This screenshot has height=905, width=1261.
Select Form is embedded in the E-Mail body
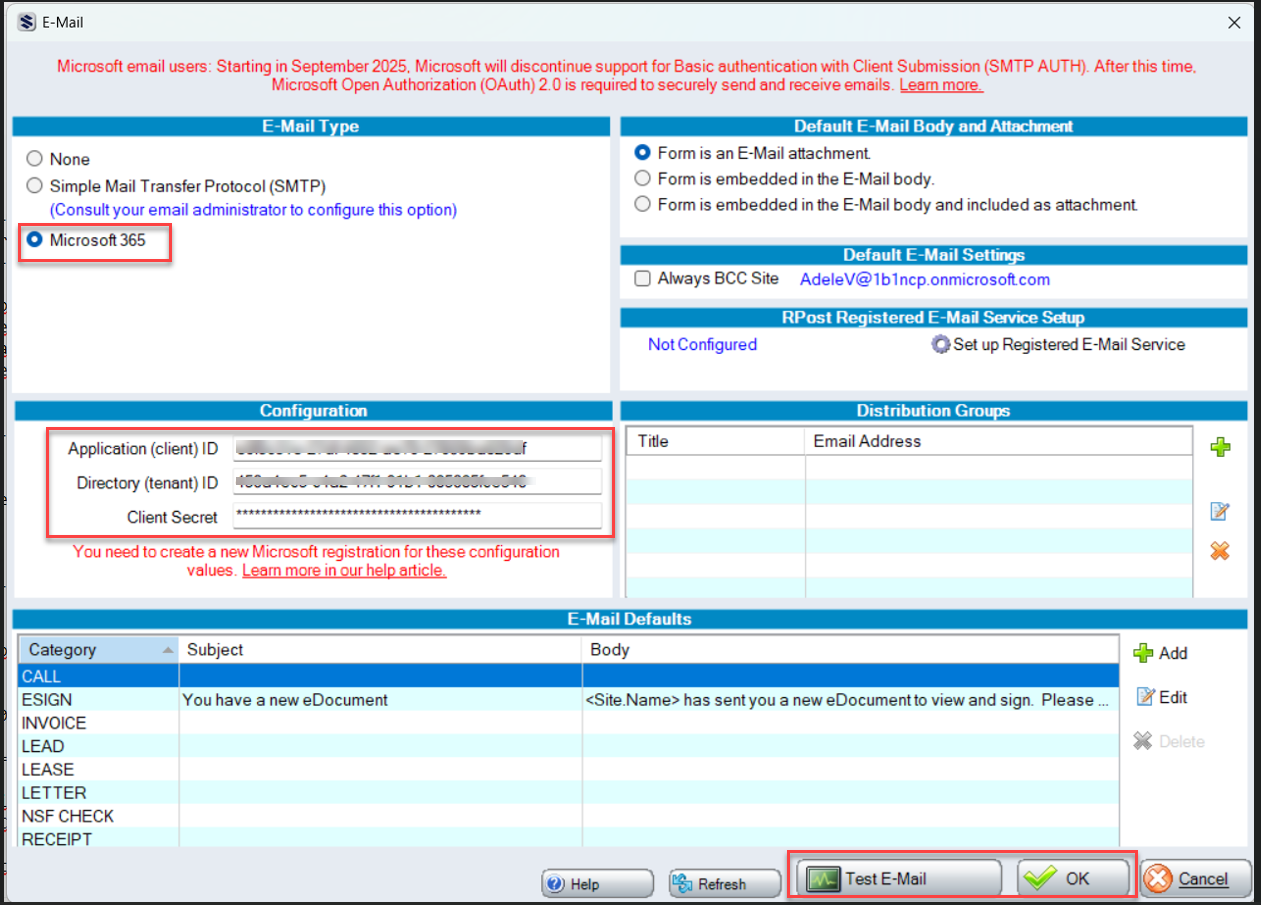(785, 179)
